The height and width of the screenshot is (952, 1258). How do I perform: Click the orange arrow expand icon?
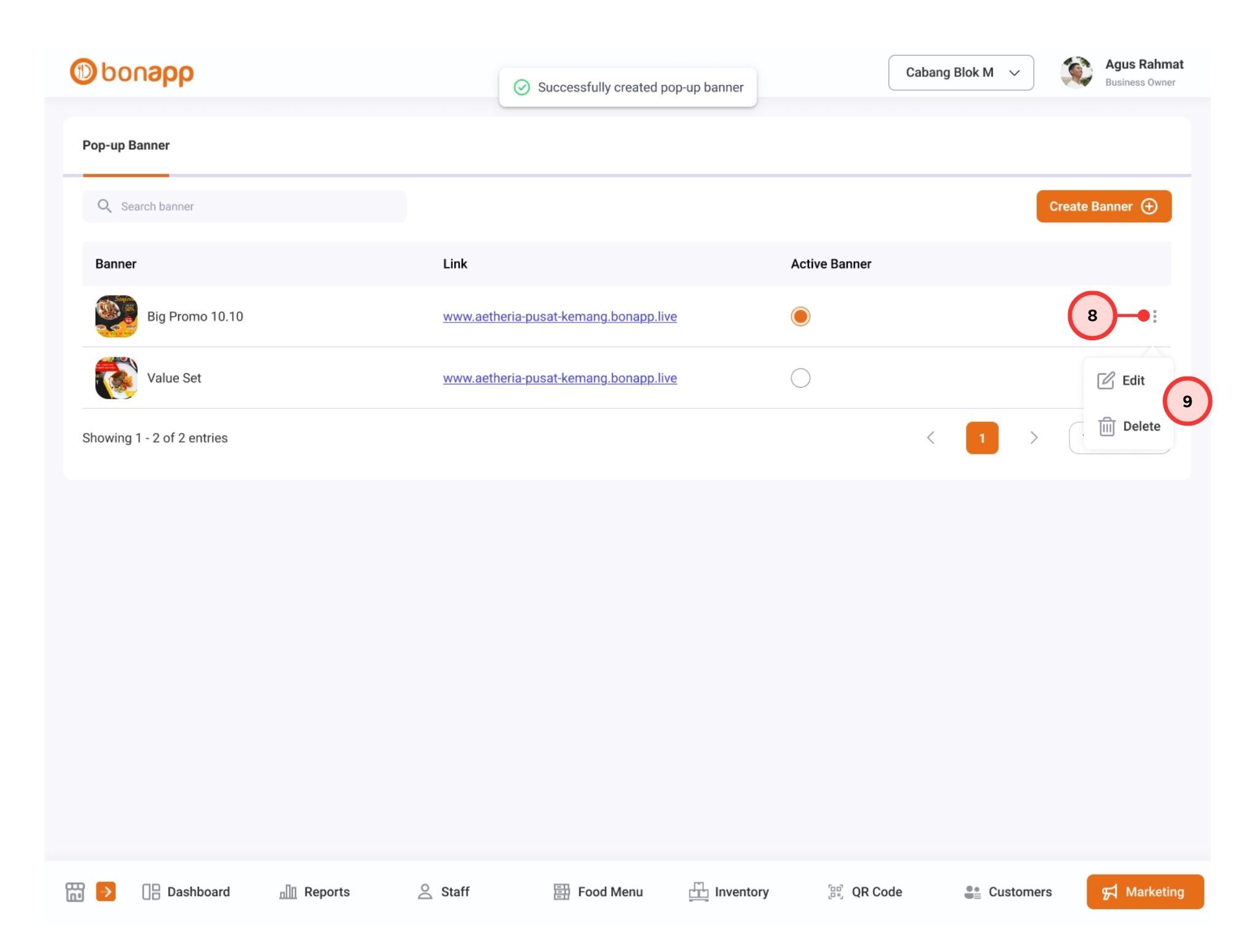coord(106,892)
